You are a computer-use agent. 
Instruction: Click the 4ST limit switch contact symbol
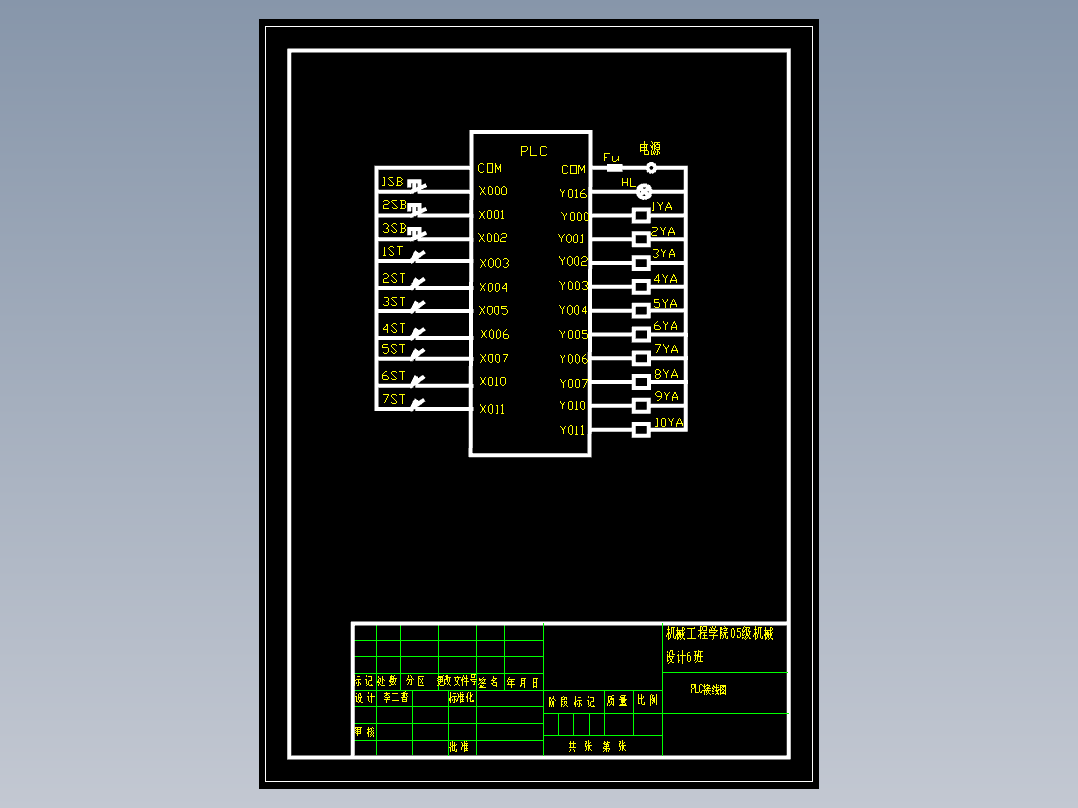pyautogui.click(x=418, y=333)
